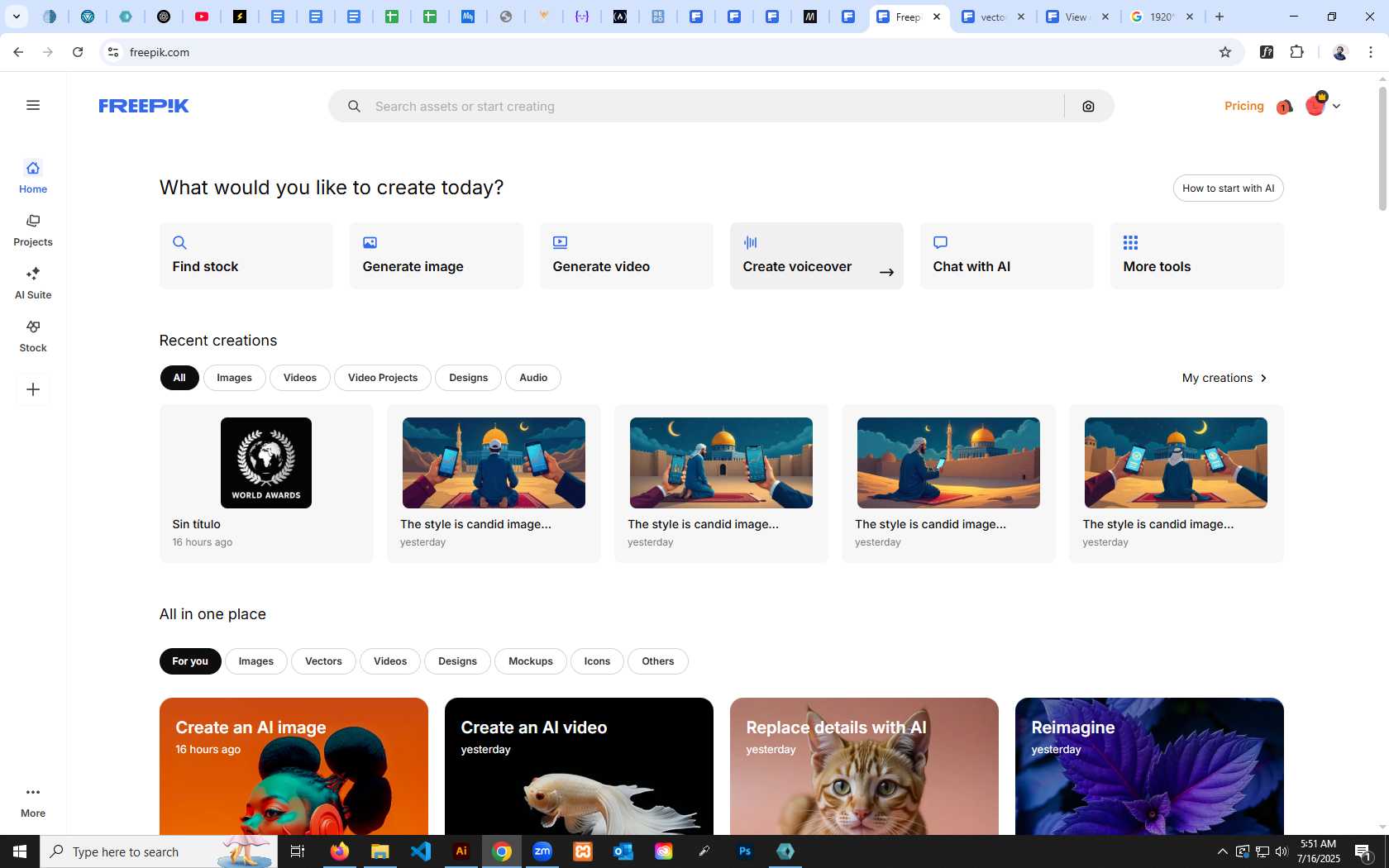Image resolution: width=1389 pixels, height=868 pixels.
Task: Open Chrome extensions puzzle icon
Action: [x=1296, y=52]
